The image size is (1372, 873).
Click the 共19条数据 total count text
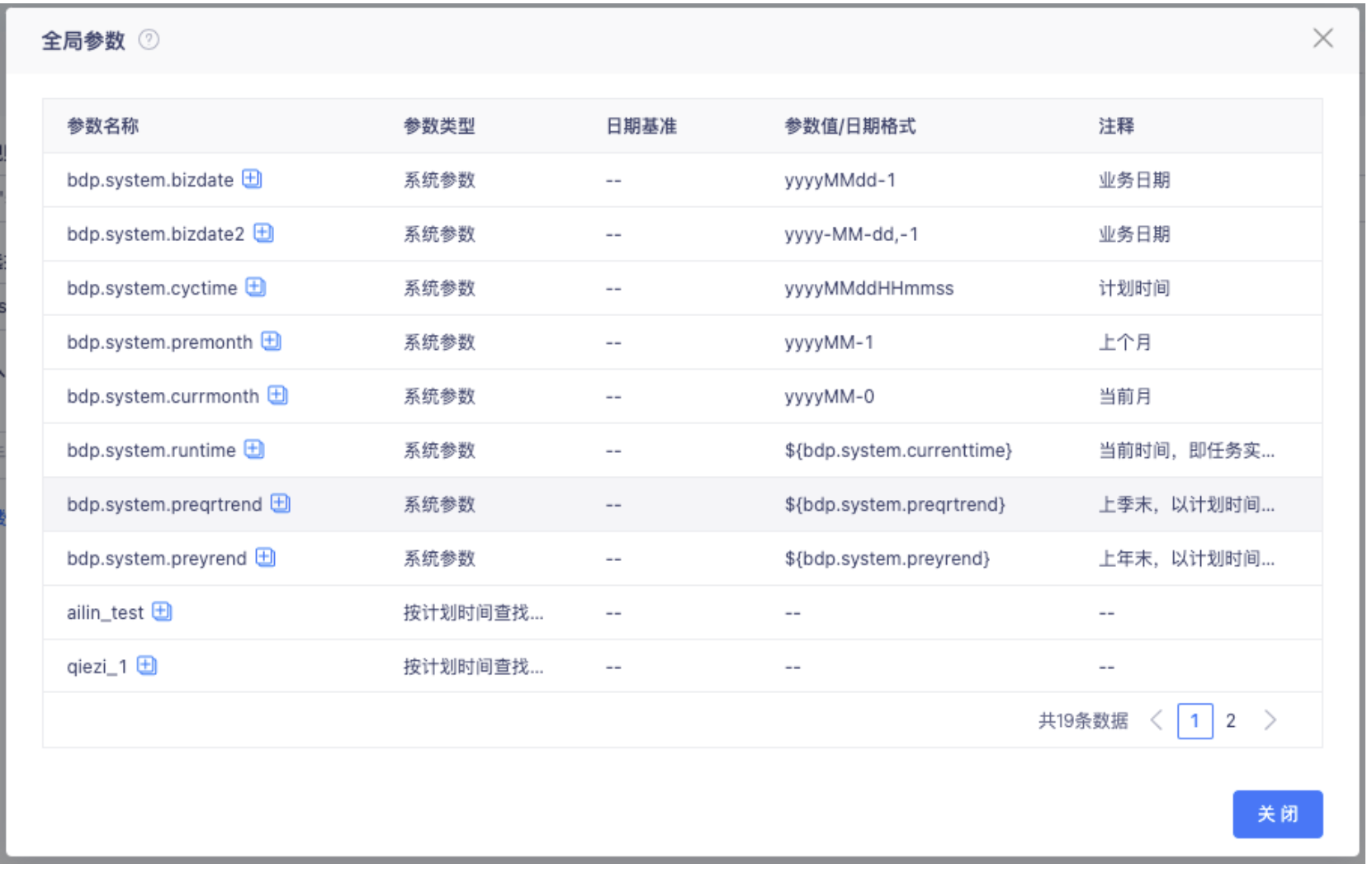1083,721
